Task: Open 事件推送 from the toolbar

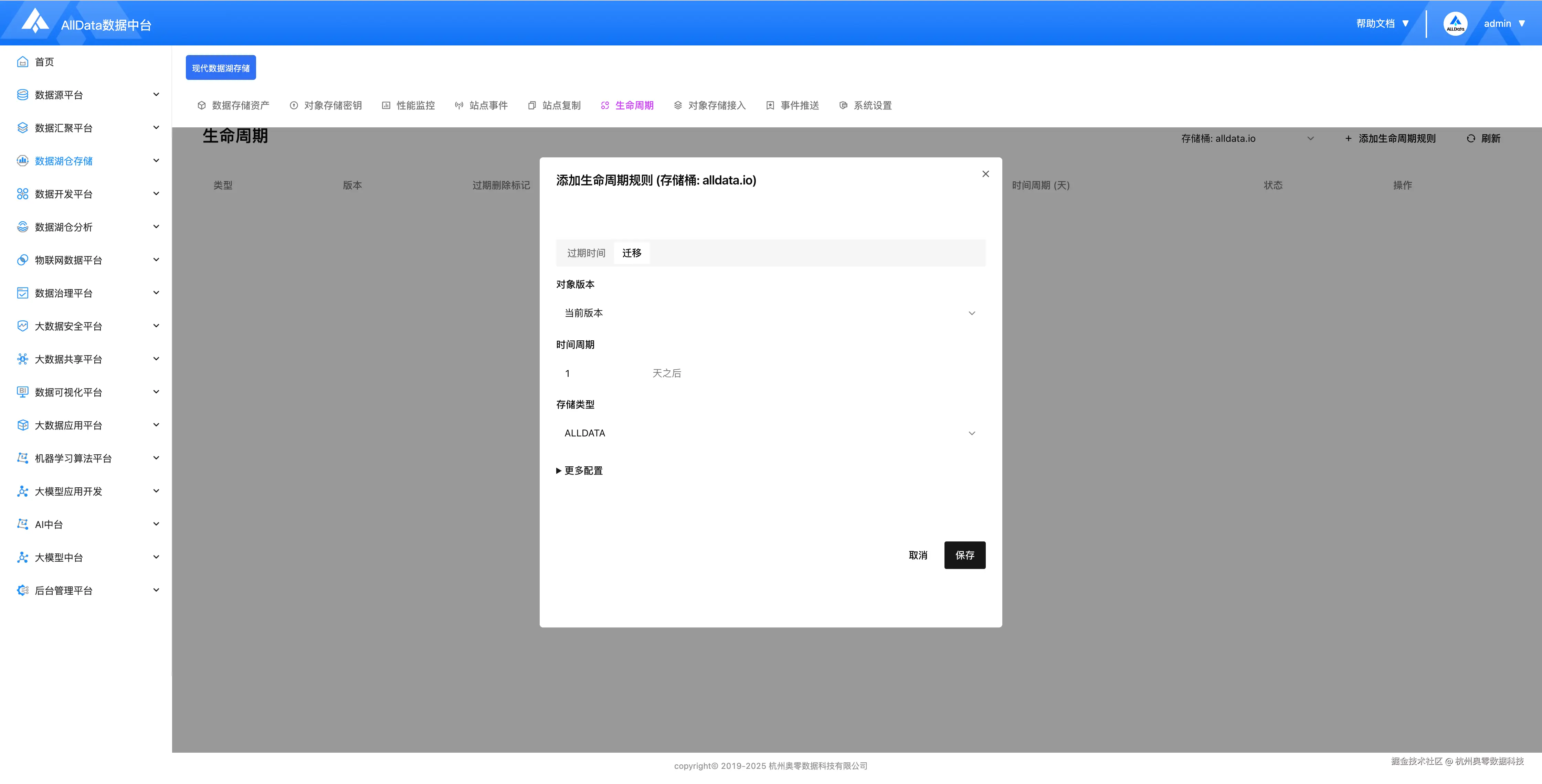Action: [770, 105]
